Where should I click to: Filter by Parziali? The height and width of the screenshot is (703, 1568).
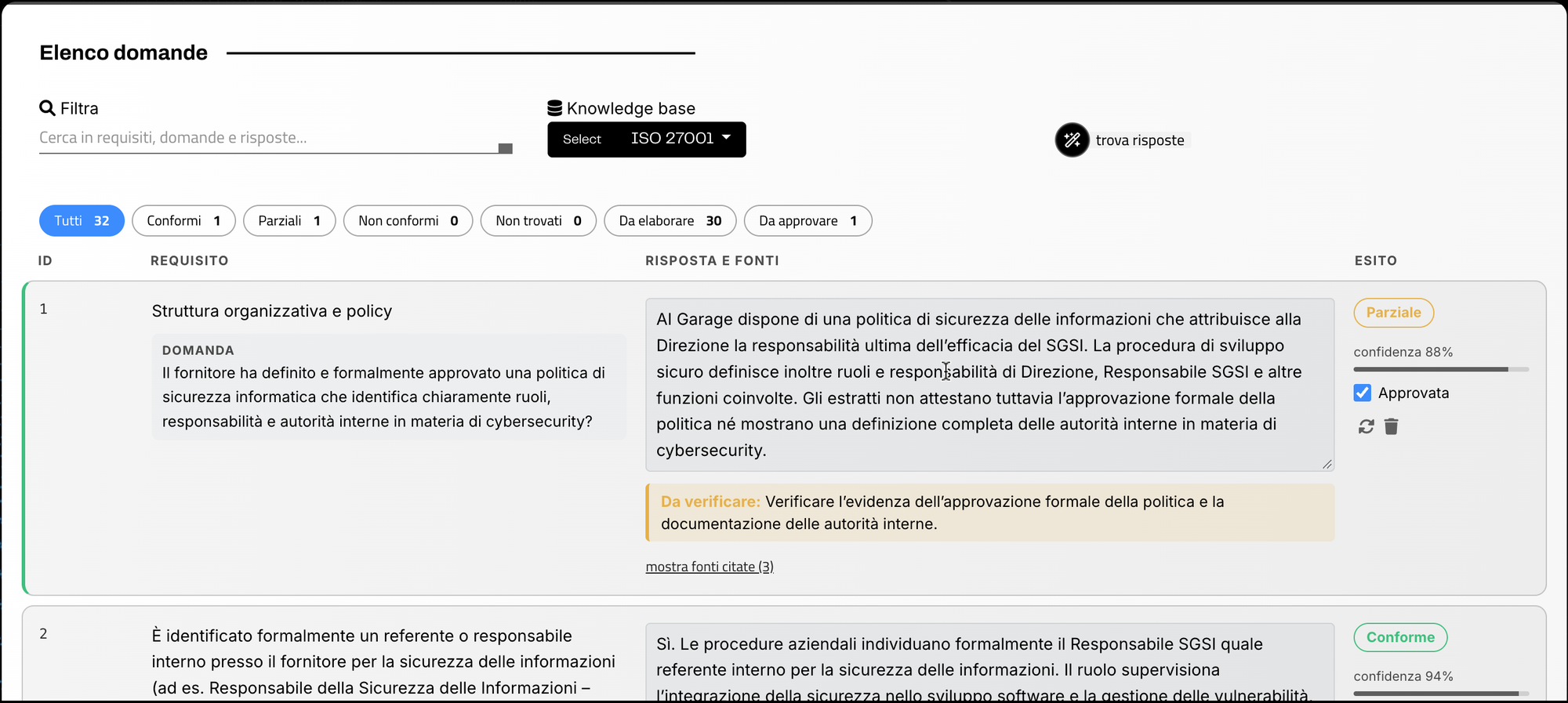click(289, 221)
